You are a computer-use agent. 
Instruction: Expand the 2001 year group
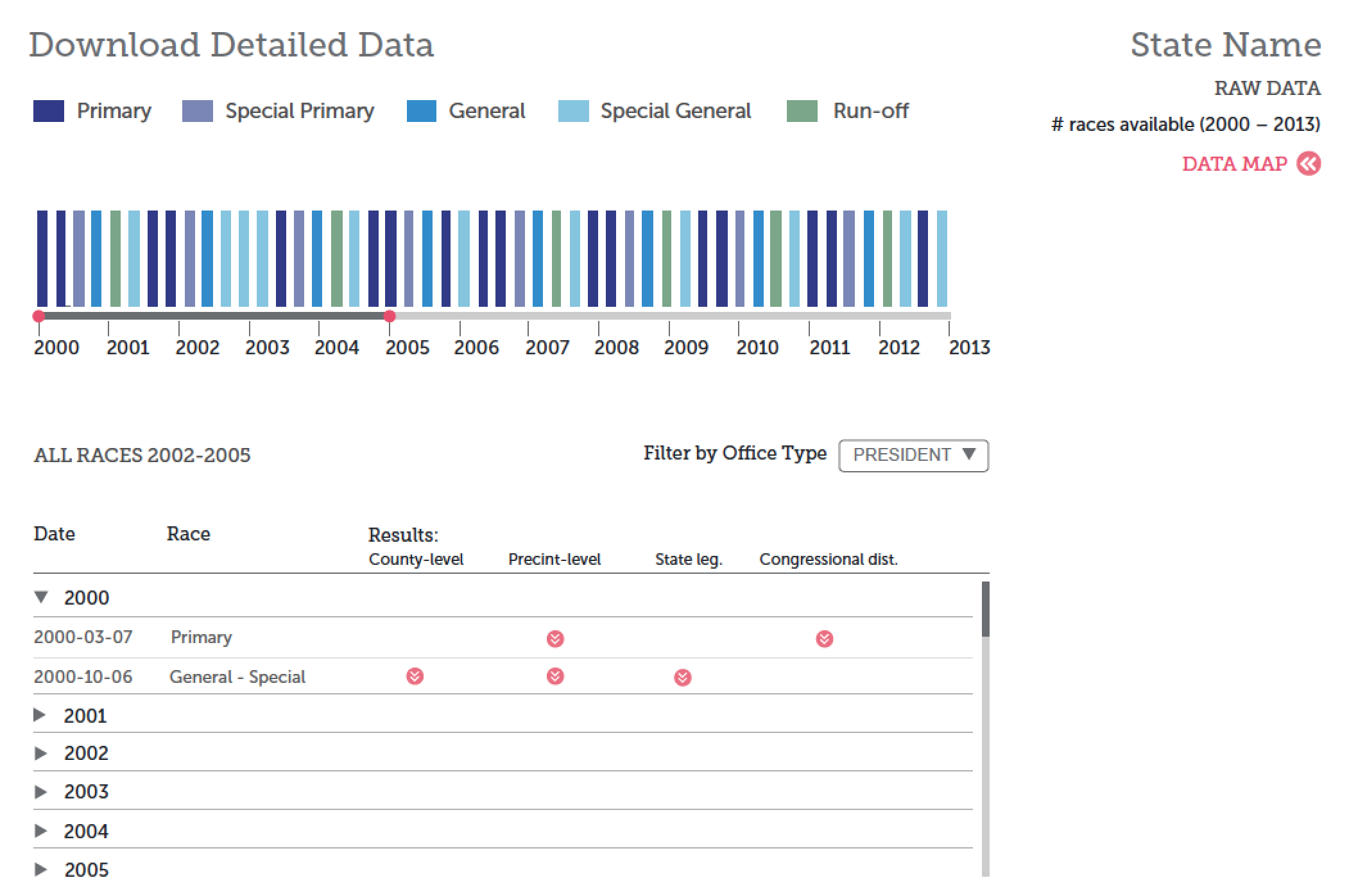coord(40,715)
